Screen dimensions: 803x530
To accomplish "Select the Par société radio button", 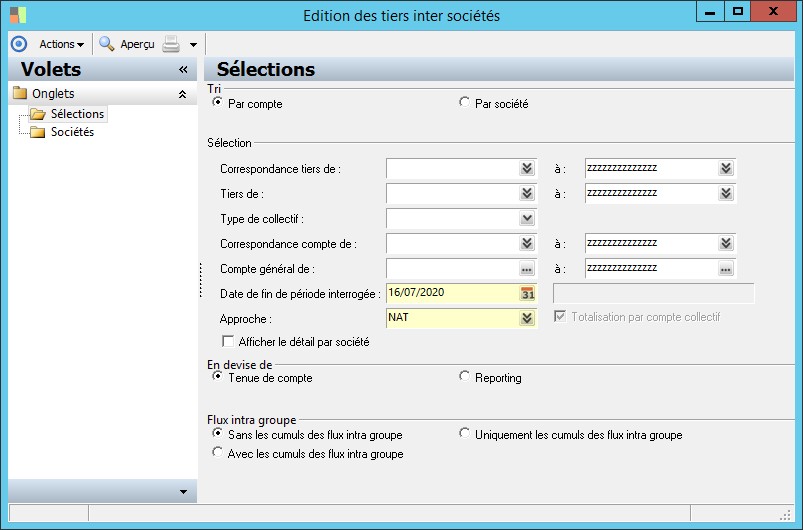I will [464, 103].
